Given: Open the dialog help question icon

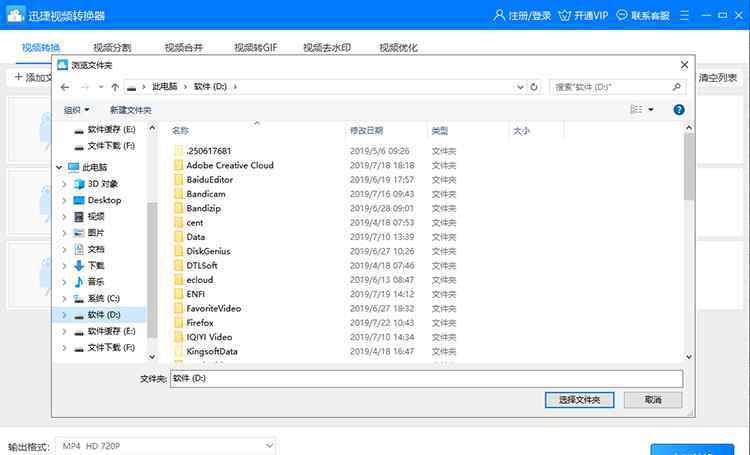Looking at the screenshot, I should coord(679,109).
